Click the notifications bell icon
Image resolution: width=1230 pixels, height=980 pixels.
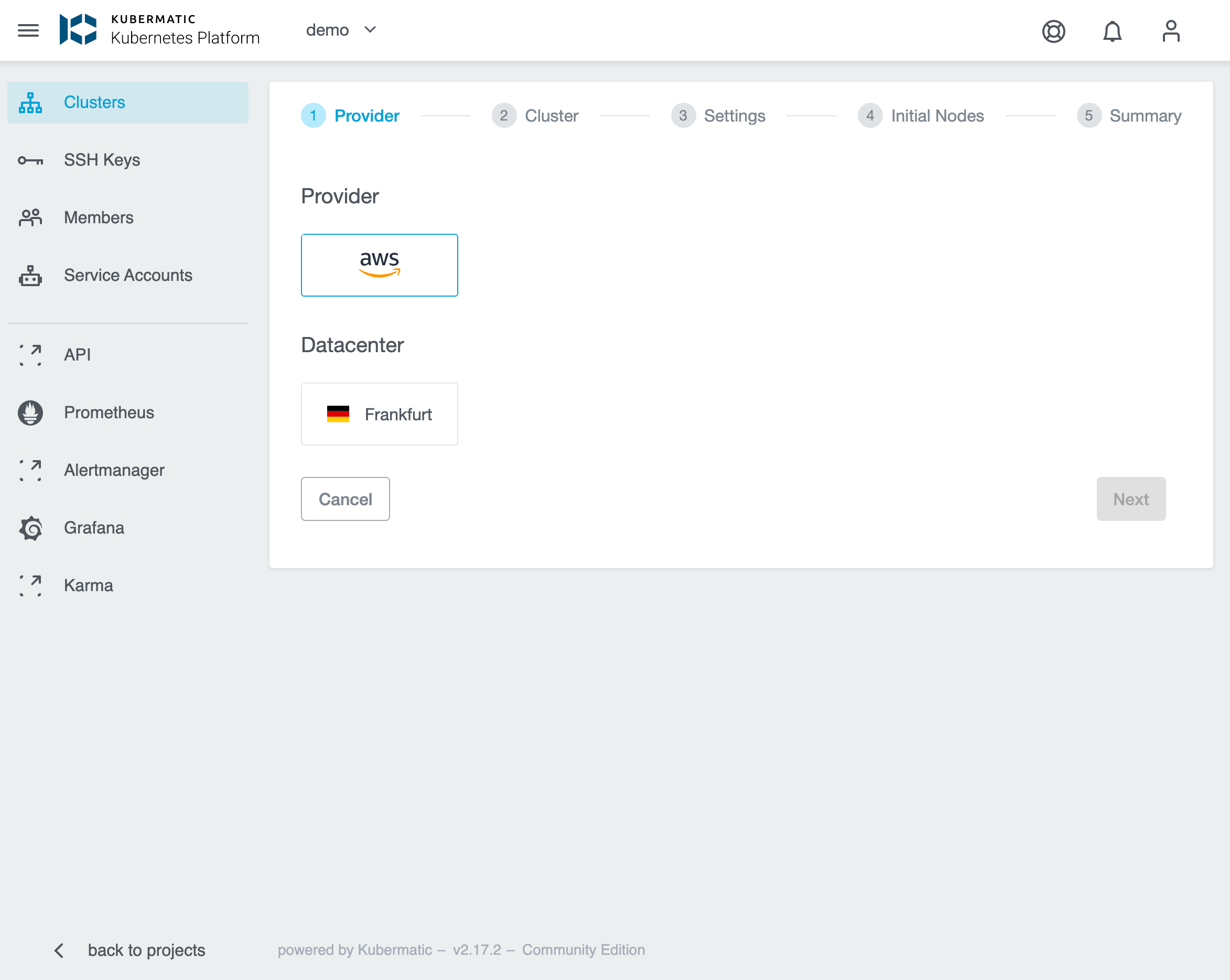[1113, 31]
